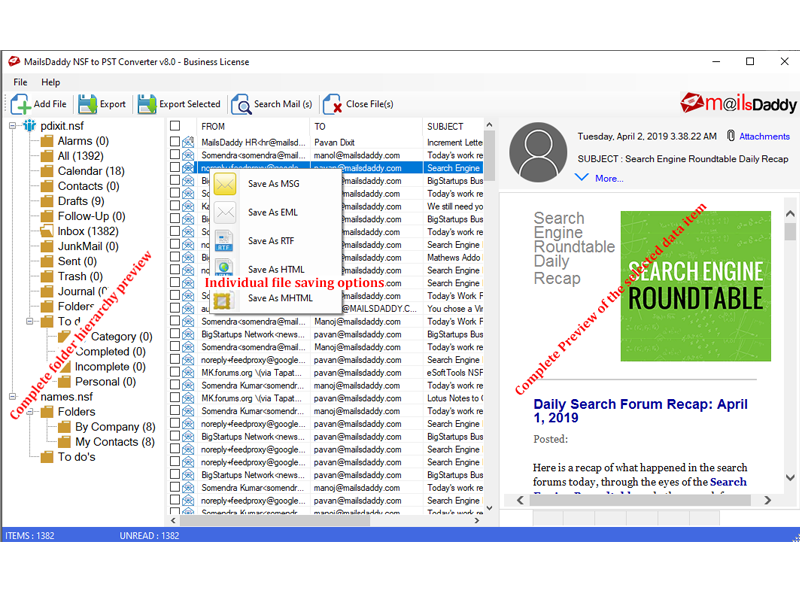Click the Drafts (9) folder icon
Image resolution: width=800 pixels, height=600 pixels.
coord(47,201)
